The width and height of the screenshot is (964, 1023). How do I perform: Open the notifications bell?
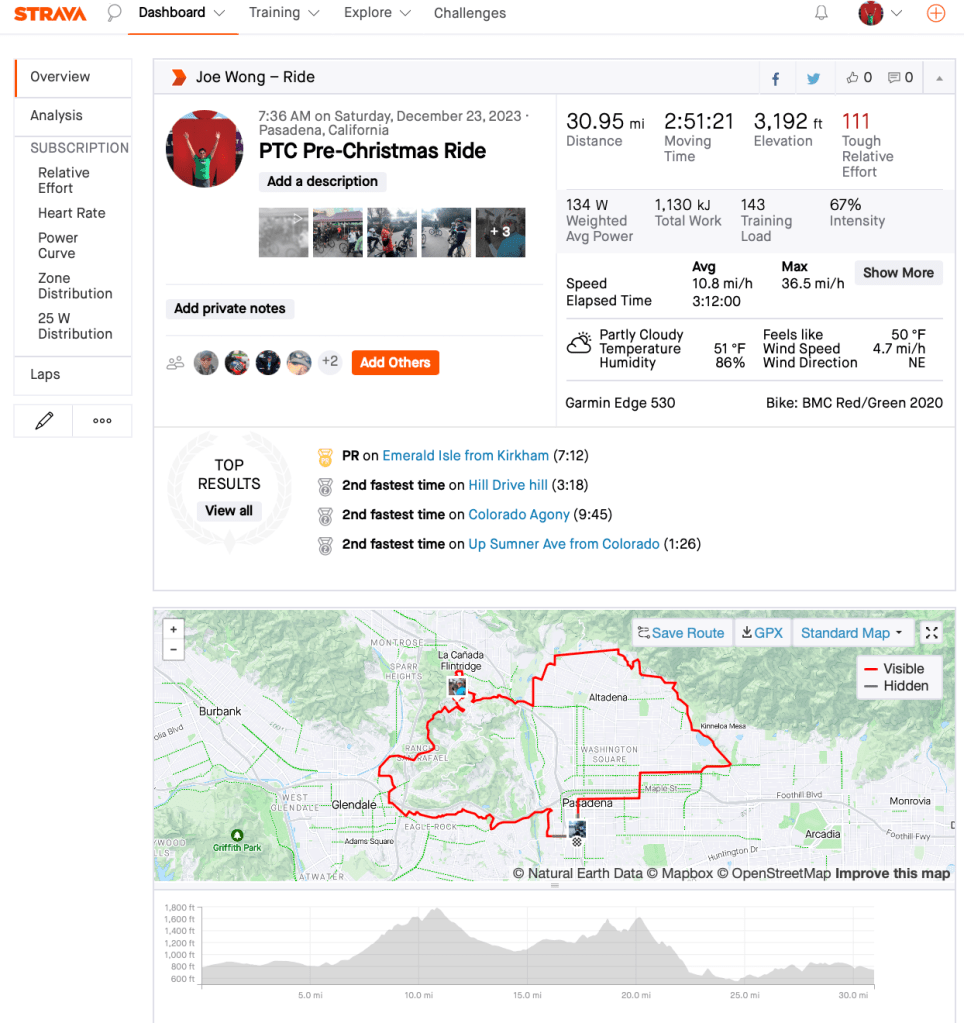[822, 13]
